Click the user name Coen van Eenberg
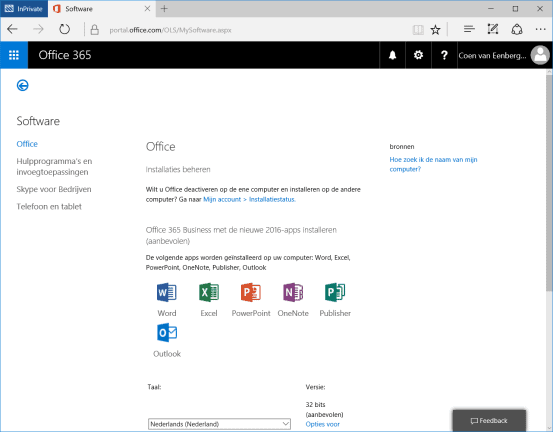Viewport: 553px width, 432px height. tap(492, 55)
